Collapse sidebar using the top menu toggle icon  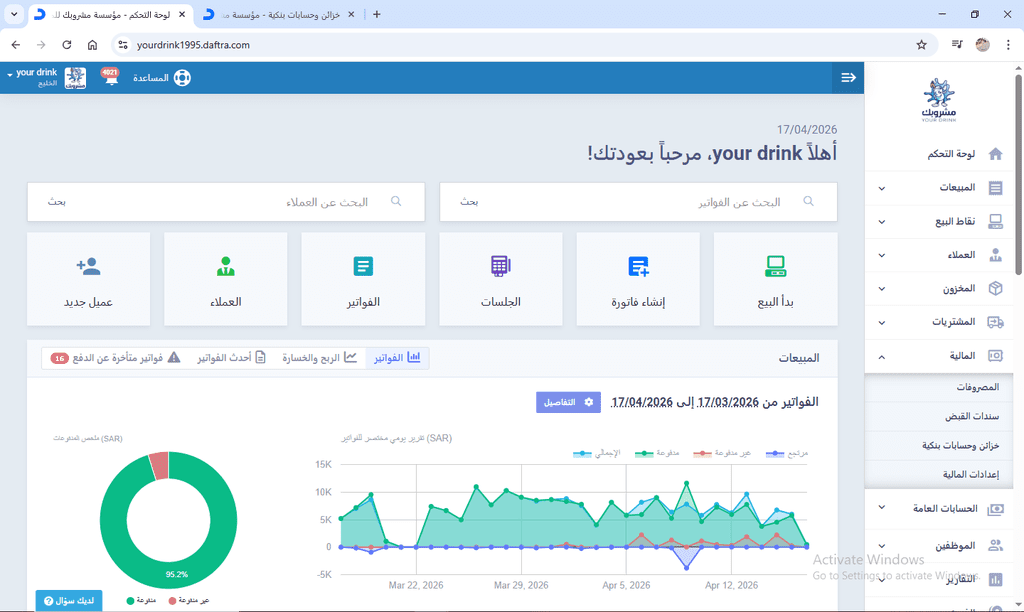[x=848, y=78]
